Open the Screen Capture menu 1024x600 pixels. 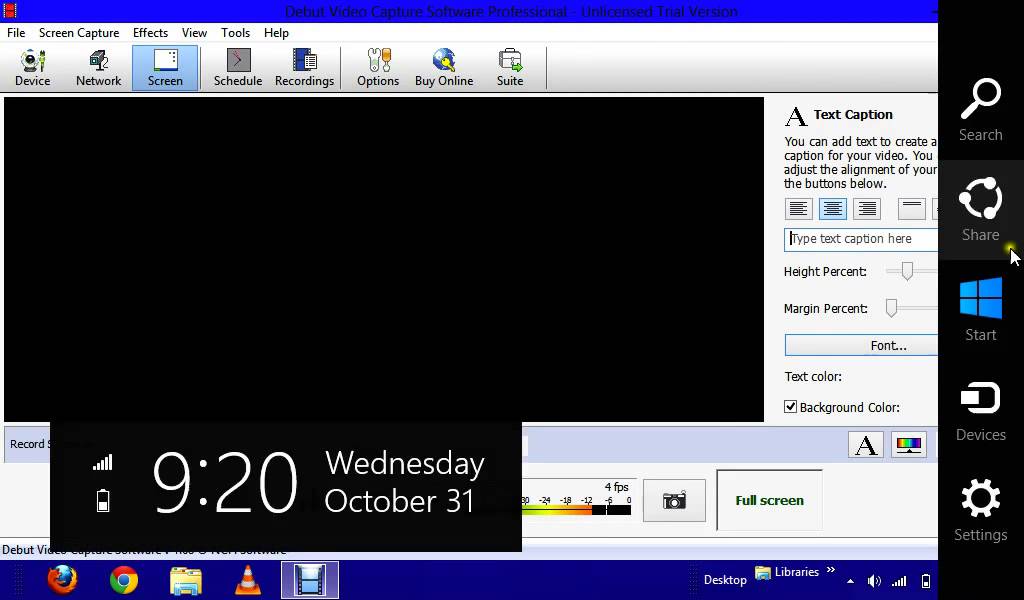[79, 33]
